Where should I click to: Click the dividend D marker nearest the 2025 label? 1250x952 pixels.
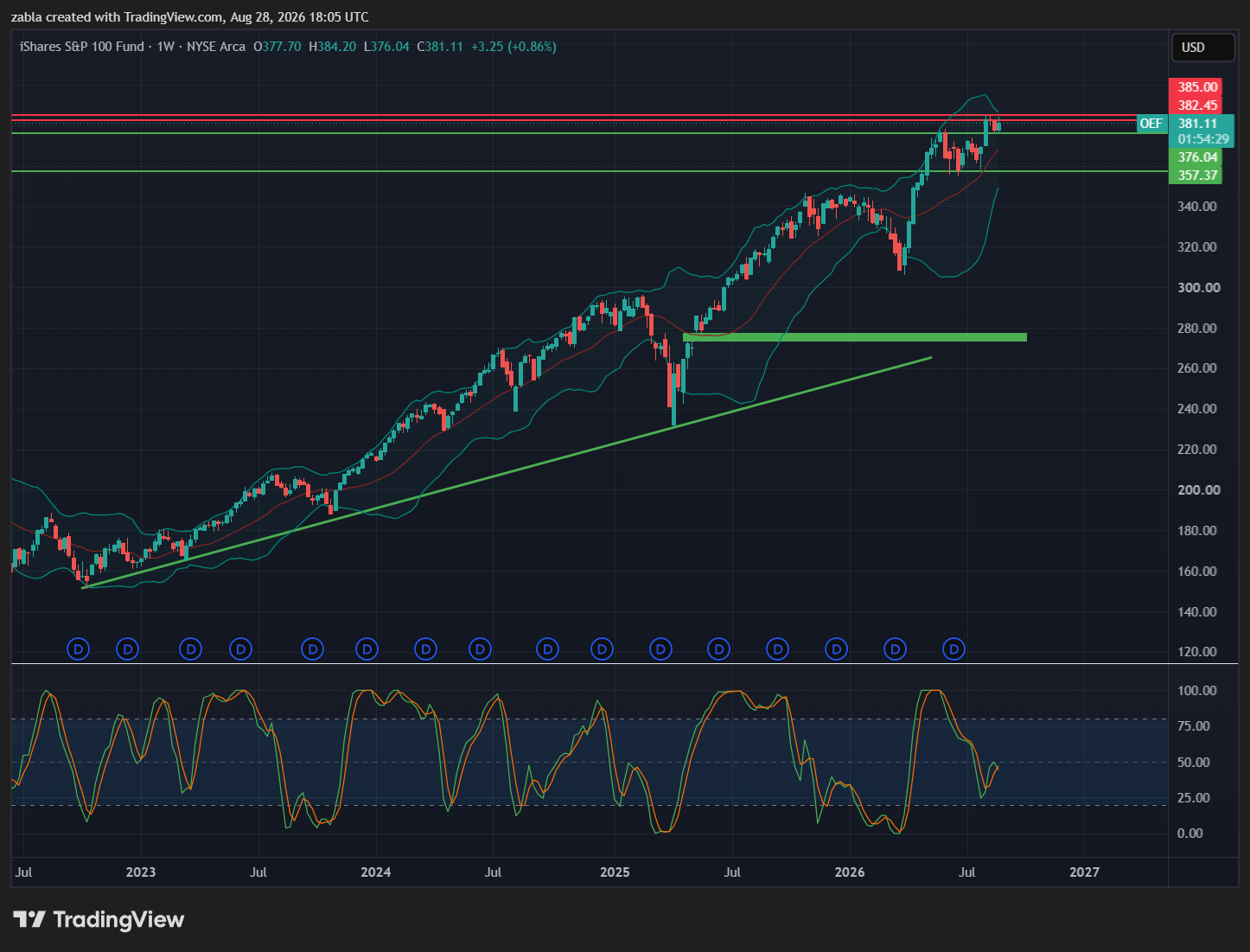pyautogui.click(x=602, y=649)
